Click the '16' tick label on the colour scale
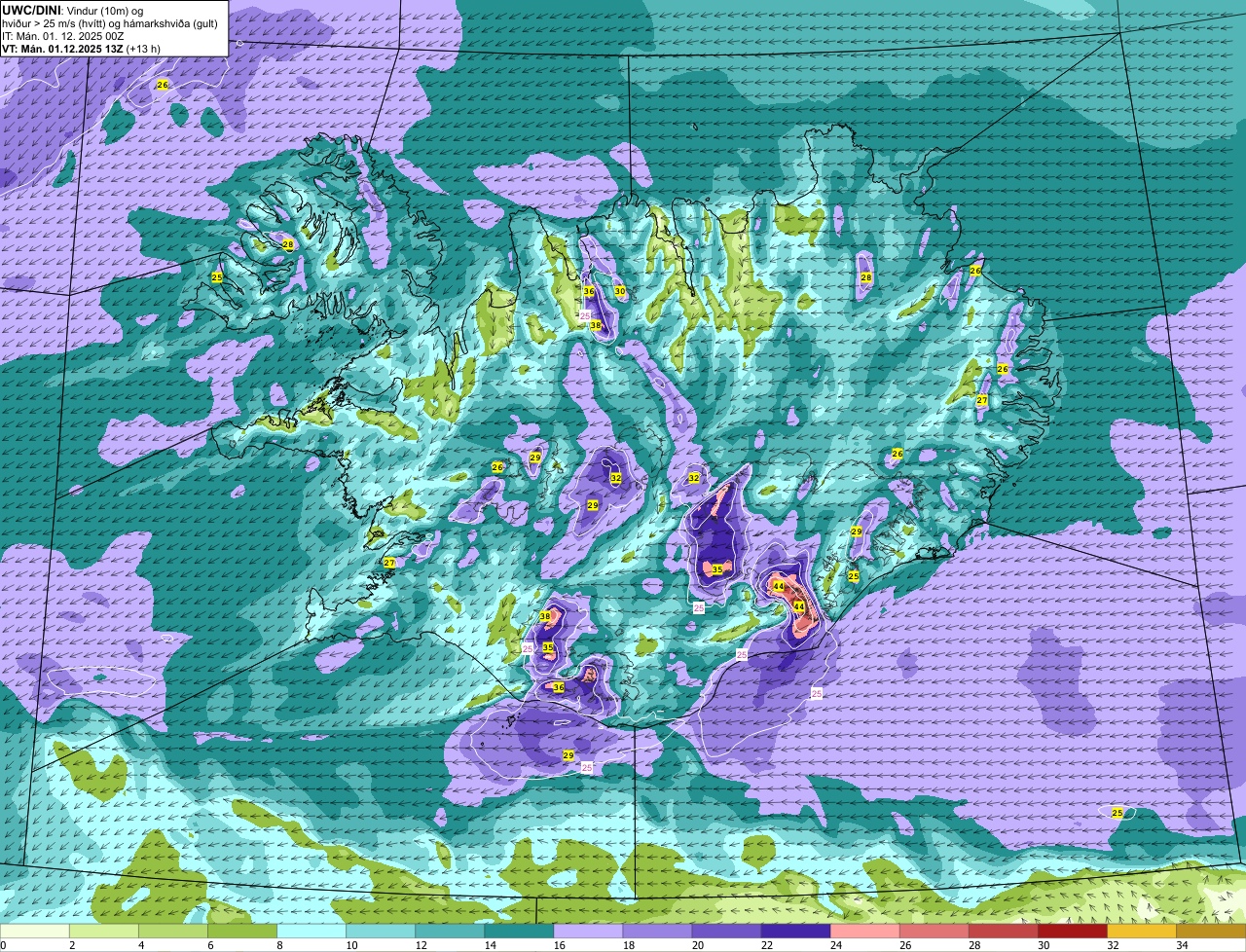The height and width of the screenshot is (952, 1246). tap(559, 945)
